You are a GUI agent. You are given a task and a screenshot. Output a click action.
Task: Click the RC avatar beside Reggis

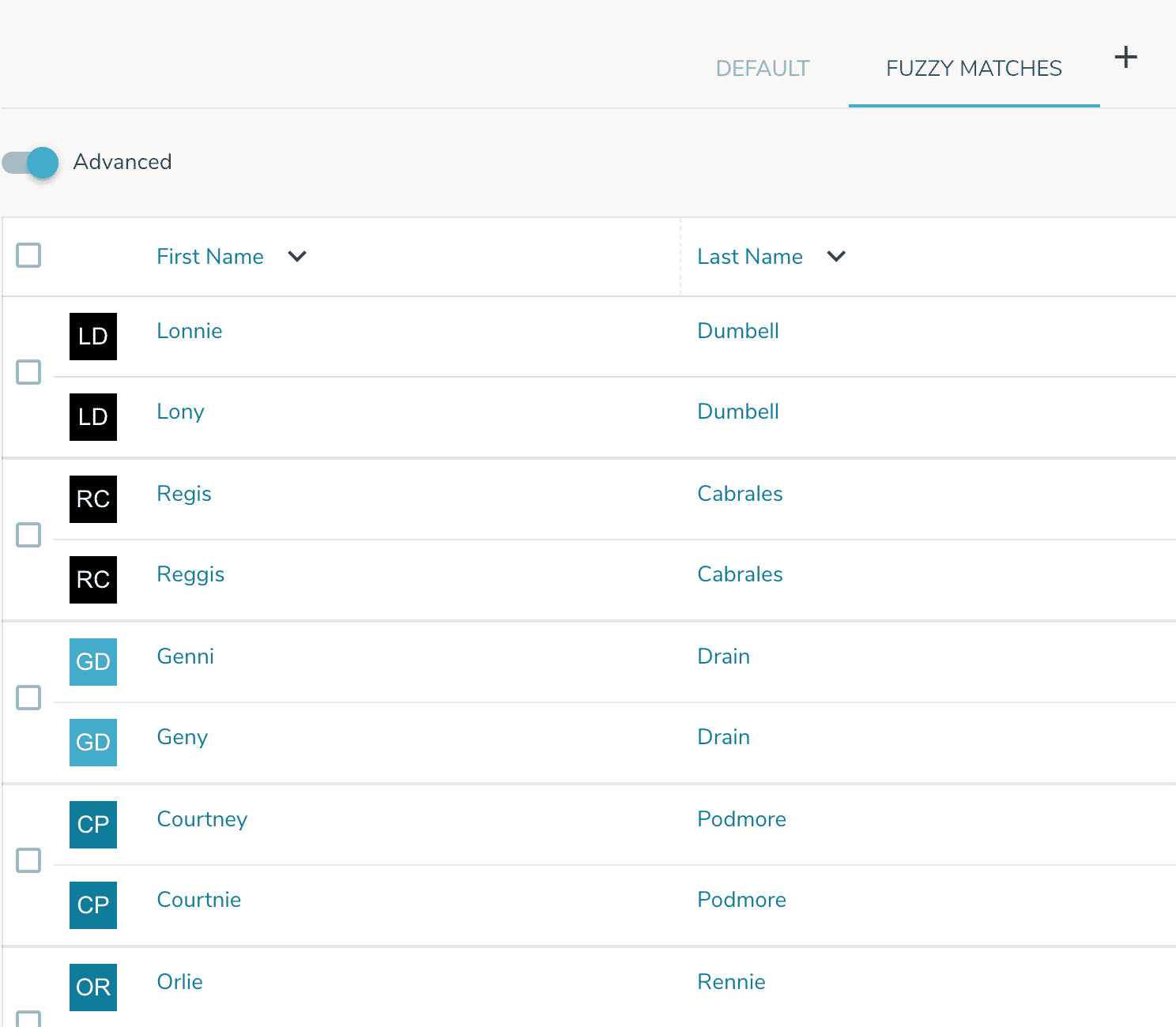93,580
